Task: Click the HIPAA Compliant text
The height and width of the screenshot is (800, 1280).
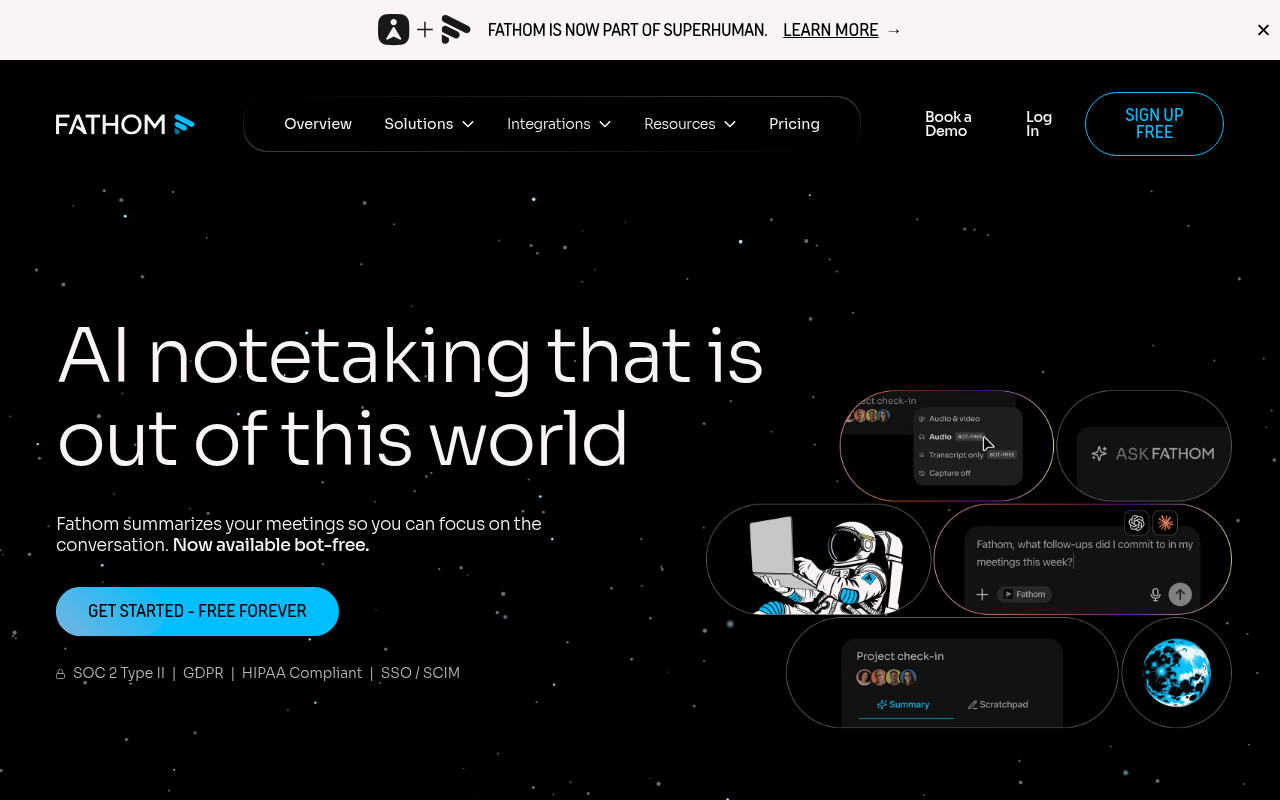Action: [302, 673]
